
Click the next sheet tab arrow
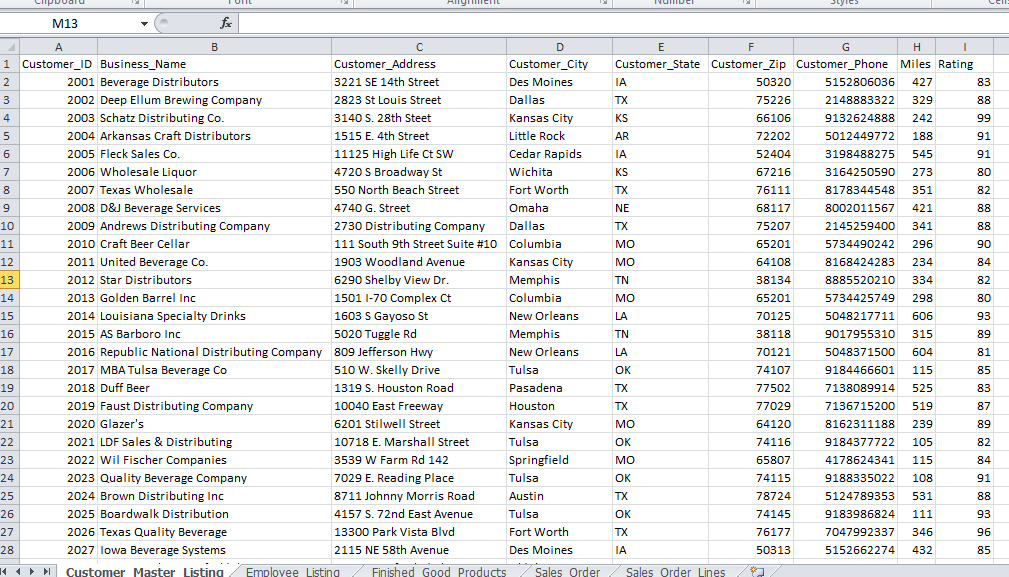pos(32,571)
